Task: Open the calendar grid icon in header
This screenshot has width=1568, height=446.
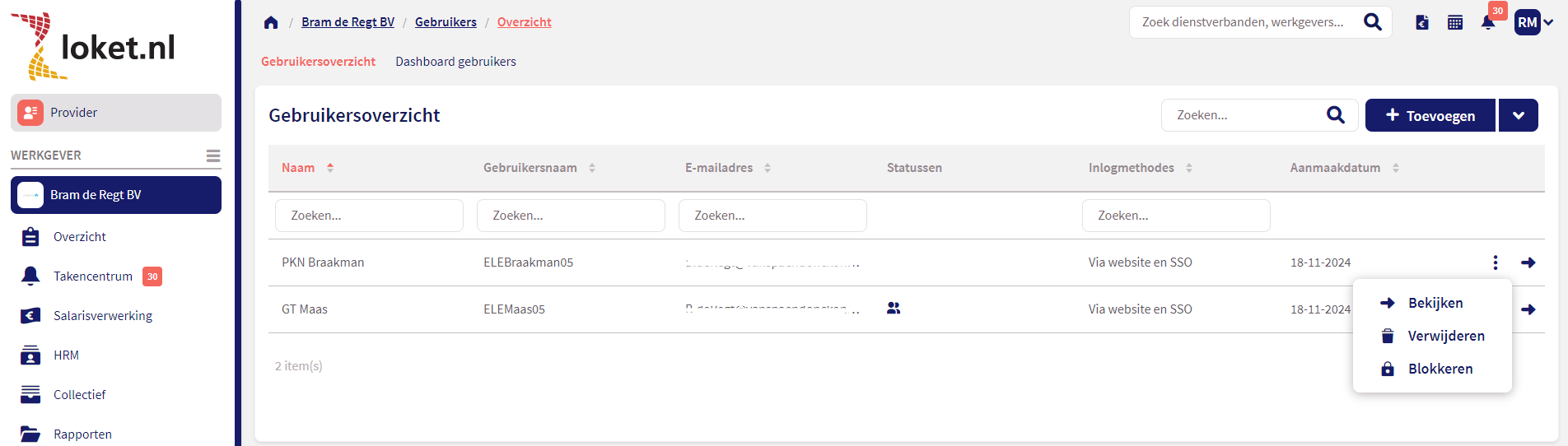Action: click(1455, 22)
